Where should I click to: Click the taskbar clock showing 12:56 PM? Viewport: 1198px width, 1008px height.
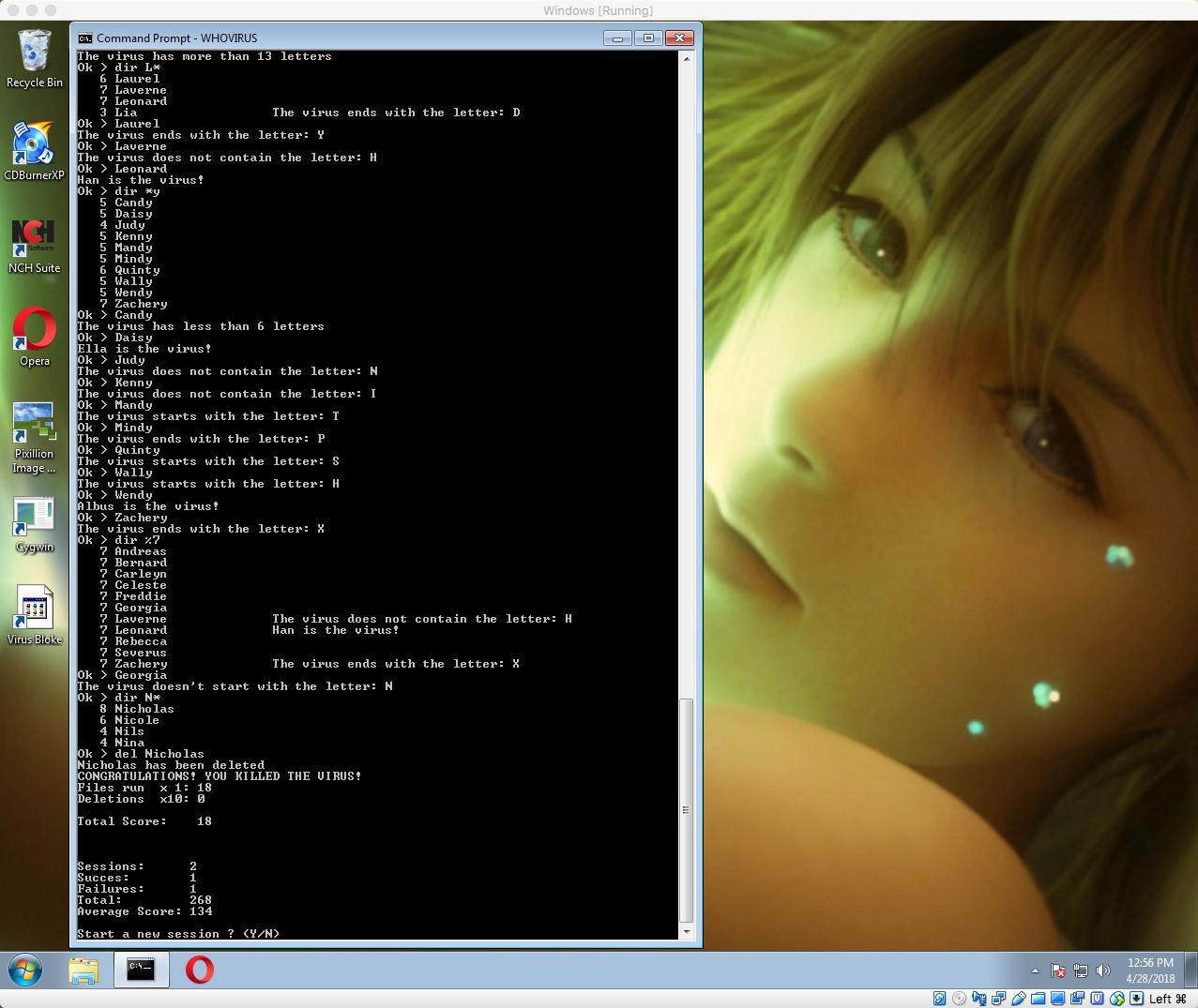coord(1150,970)
